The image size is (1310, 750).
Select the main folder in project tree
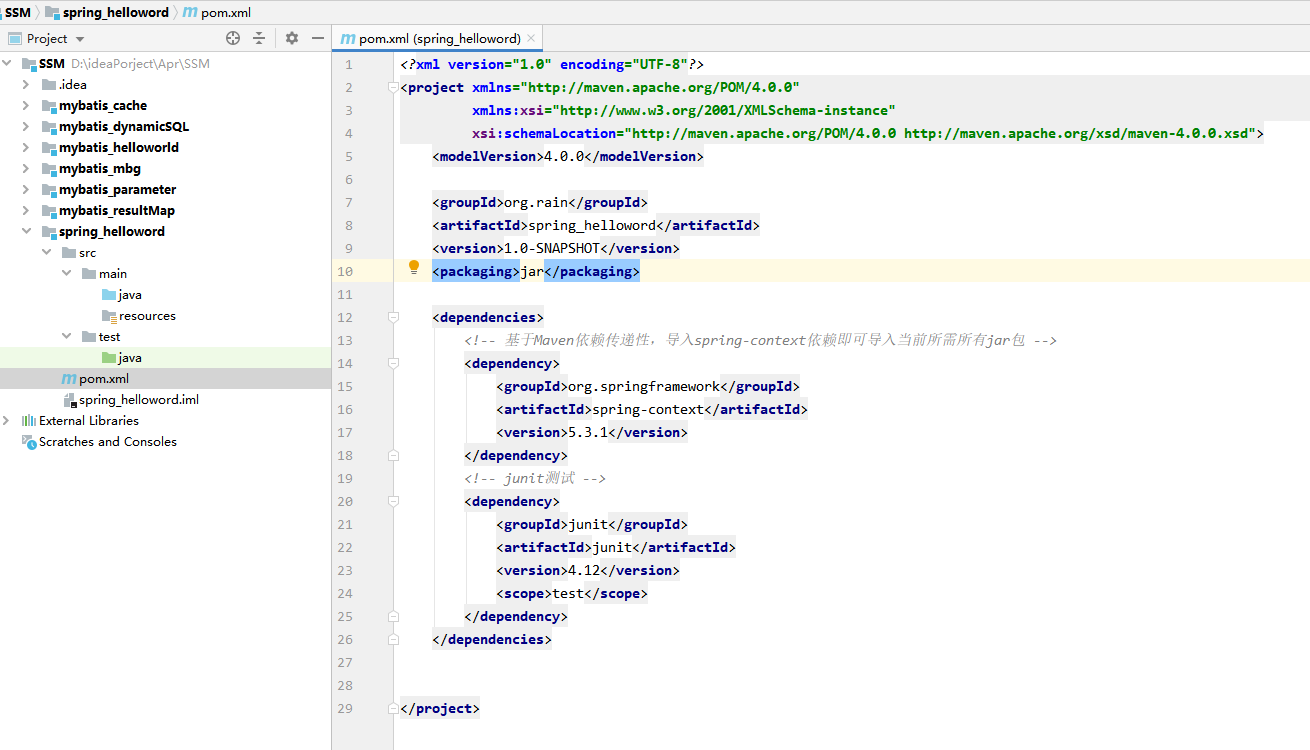[x=113, y=274]
